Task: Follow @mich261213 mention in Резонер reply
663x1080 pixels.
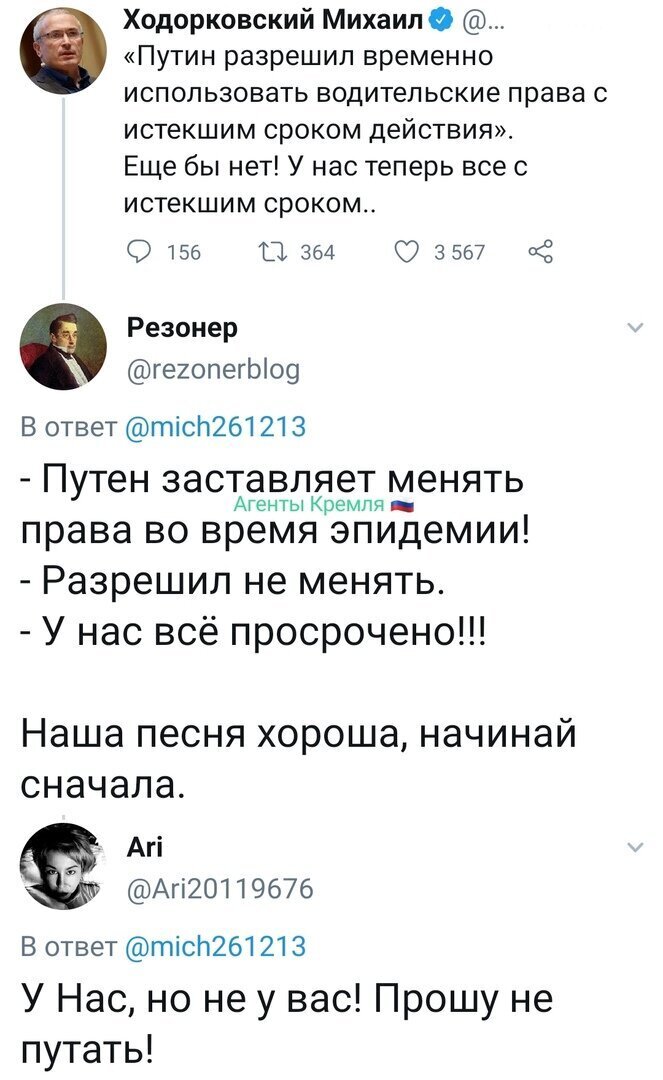Action: [215, 427]
